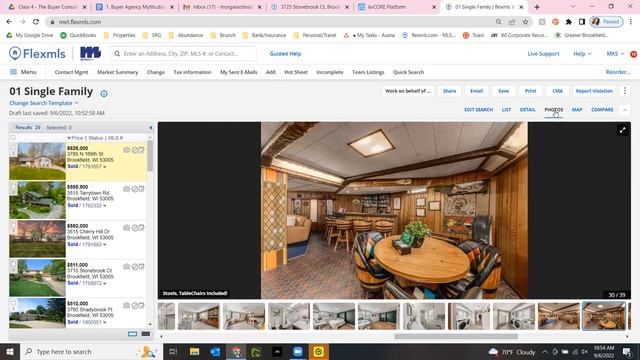This screenshot has height=360, width=640.
Task: Click the Work on behalf of button
Action: coord(408,91)
